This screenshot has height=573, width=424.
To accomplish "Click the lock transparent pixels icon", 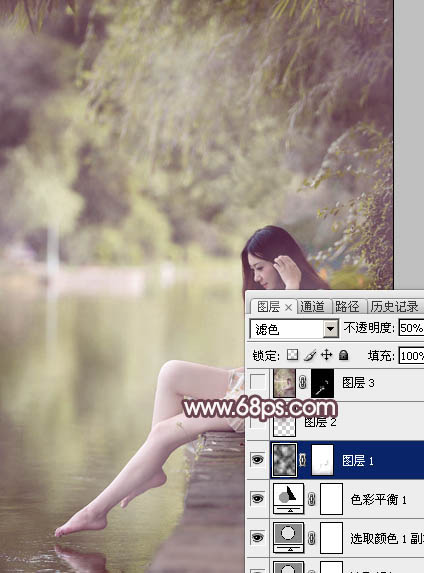I will pyautogui.click(x=292, y=355).
